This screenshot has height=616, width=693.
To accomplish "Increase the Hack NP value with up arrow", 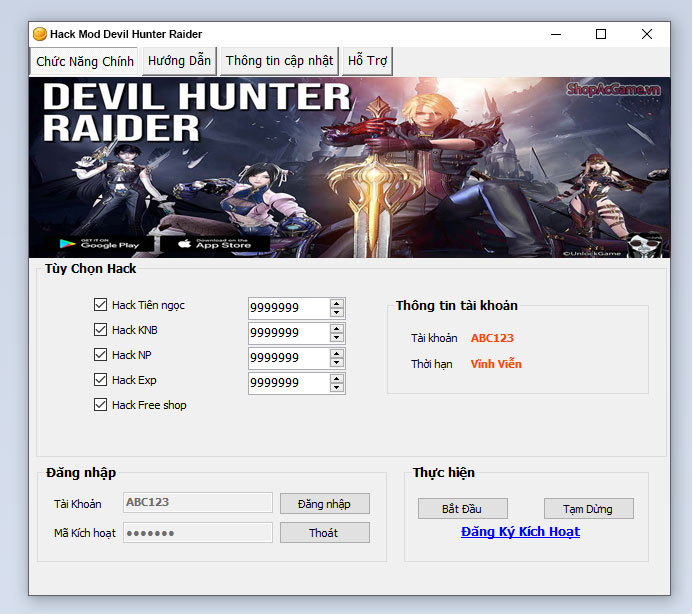I will (x=337, y=353).
